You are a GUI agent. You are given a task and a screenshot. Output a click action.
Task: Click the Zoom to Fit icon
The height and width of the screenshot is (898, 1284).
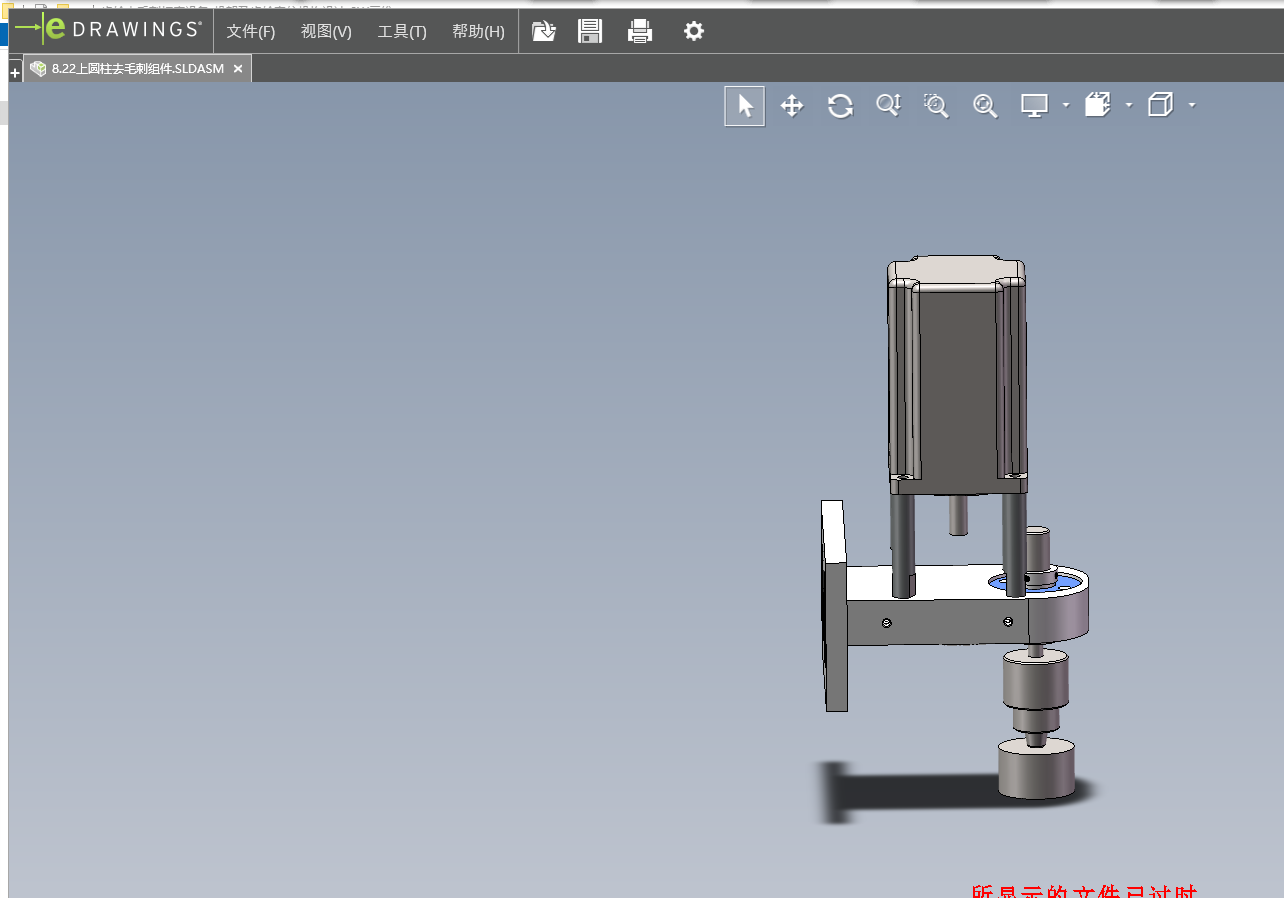[x=985, y=106]
